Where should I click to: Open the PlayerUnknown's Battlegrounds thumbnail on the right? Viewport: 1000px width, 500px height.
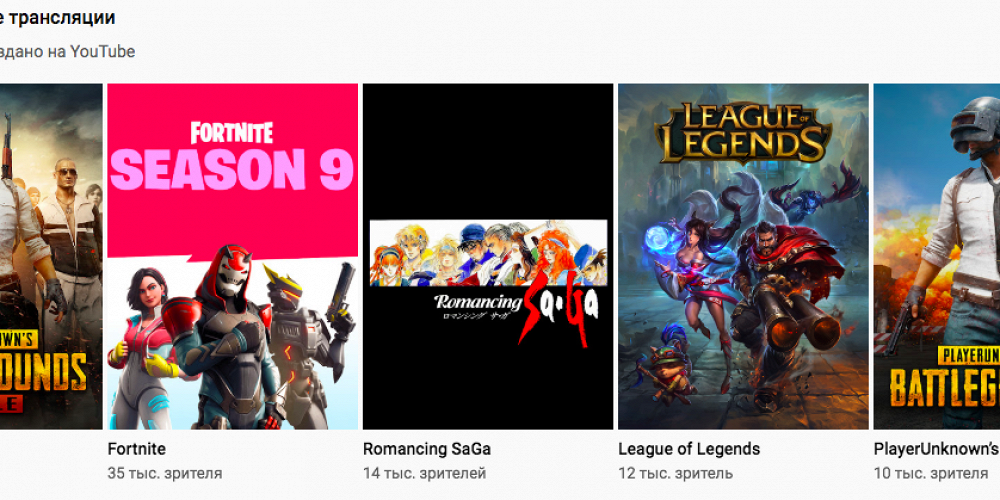(x=937, y=256)
